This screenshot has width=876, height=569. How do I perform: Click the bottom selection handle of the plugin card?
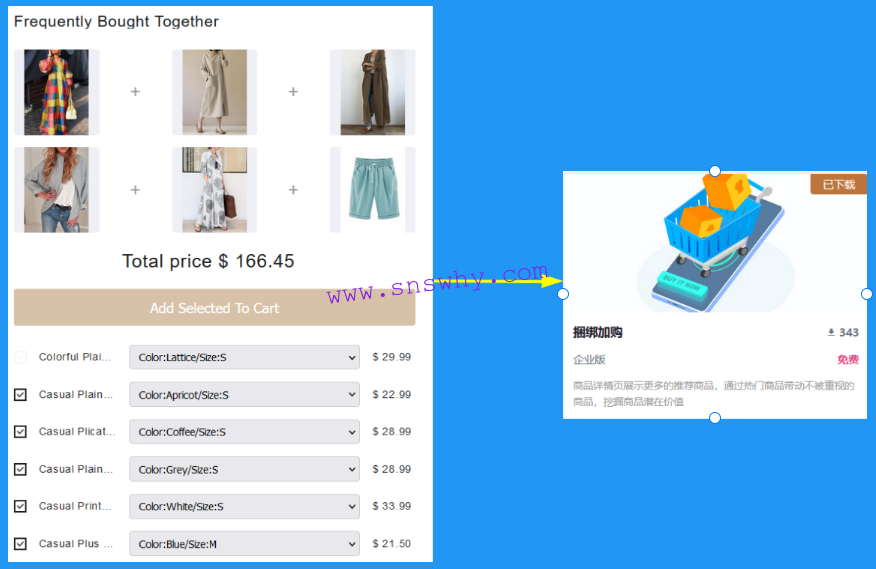715,418
